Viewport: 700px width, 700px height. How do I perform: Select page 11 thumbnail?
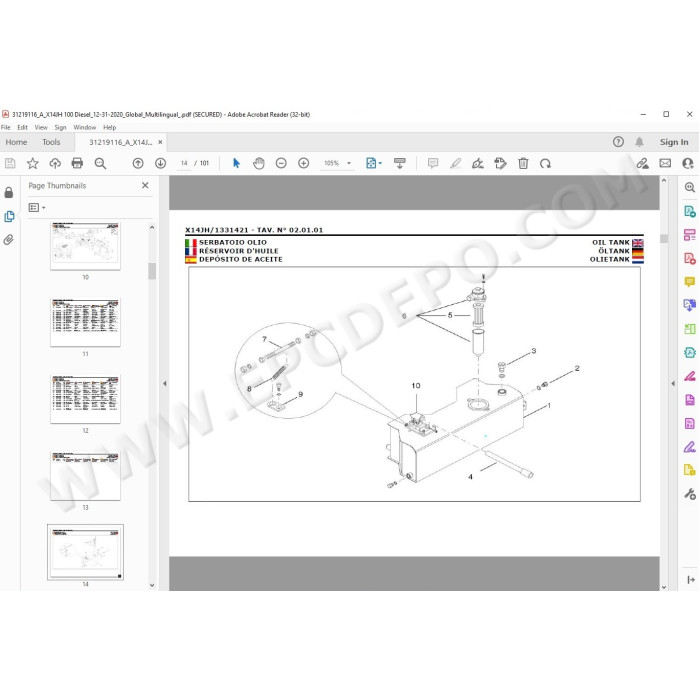pos(85,323)
